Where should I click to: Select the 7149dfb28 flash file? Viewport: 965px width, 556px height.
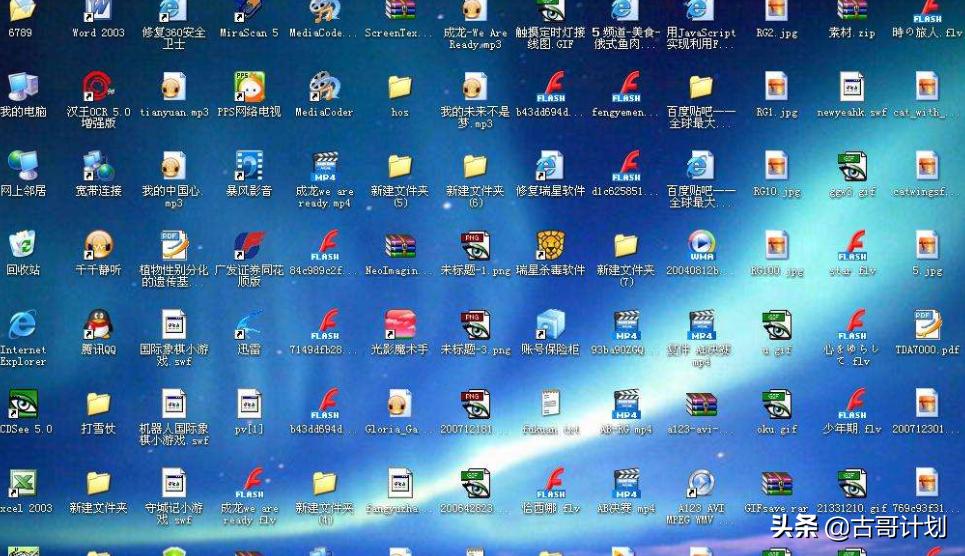(x=324, y=324)
